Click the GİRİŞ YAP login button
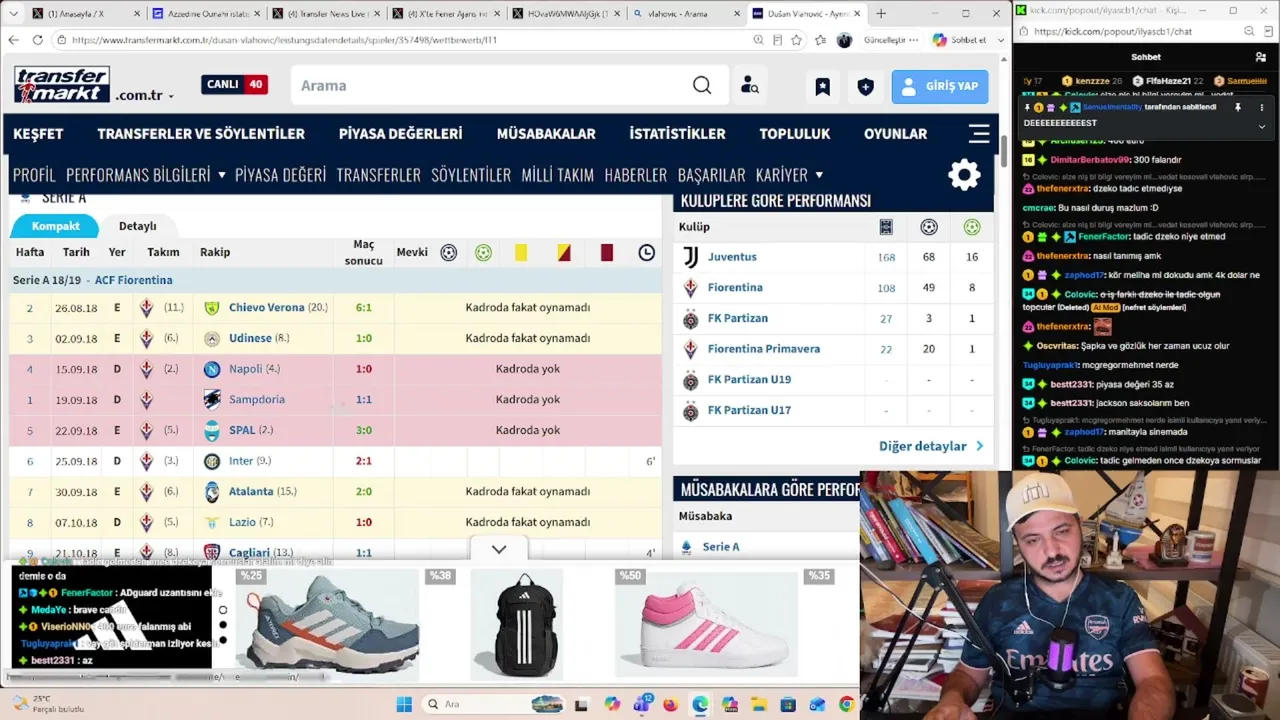This screenshot has height=720, width=1280. pos(940,87)
